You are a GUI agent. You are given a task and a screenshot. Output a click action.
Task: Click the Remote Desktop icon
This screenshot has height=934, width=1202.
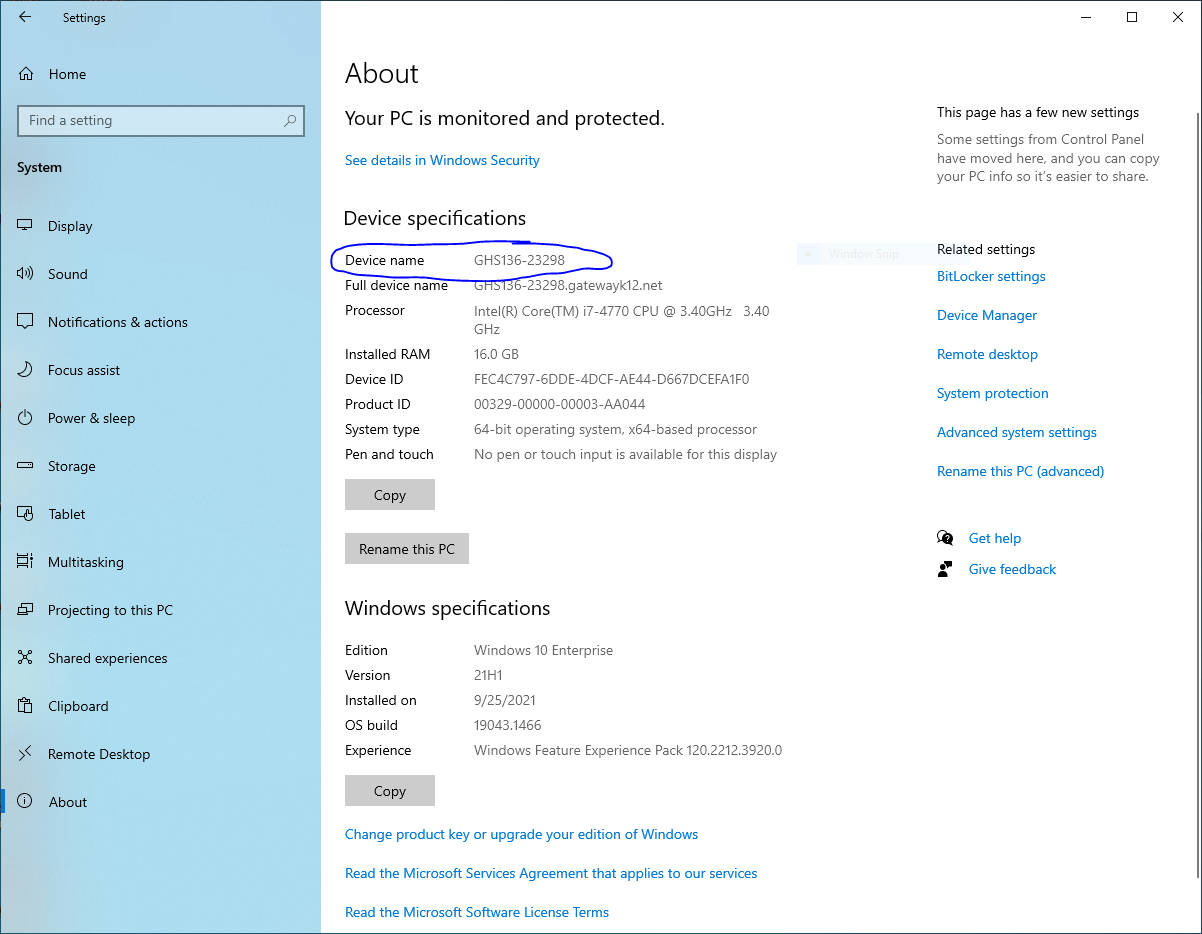(x=26, y=754)
